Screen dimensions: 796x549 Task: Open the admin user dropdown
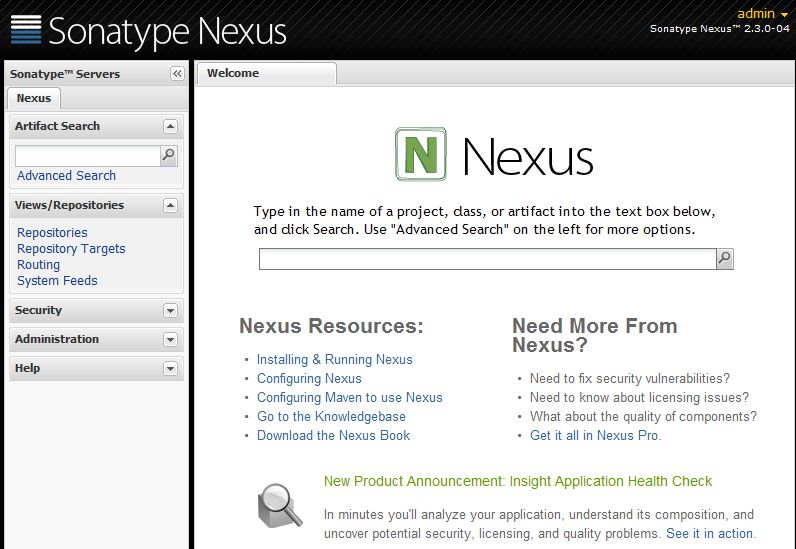pos(762,14)
